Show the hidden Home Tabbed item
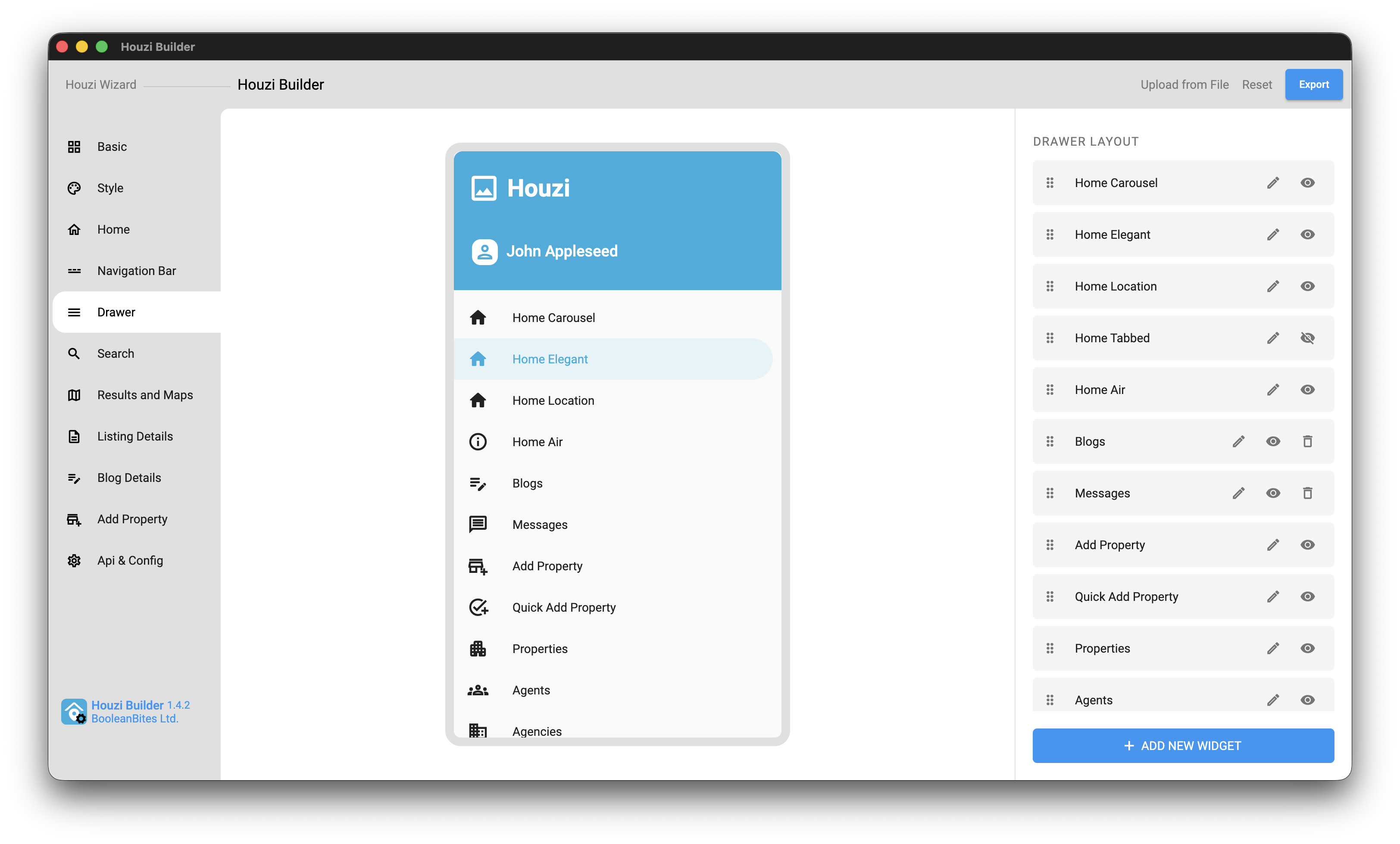 point(1307,338)
